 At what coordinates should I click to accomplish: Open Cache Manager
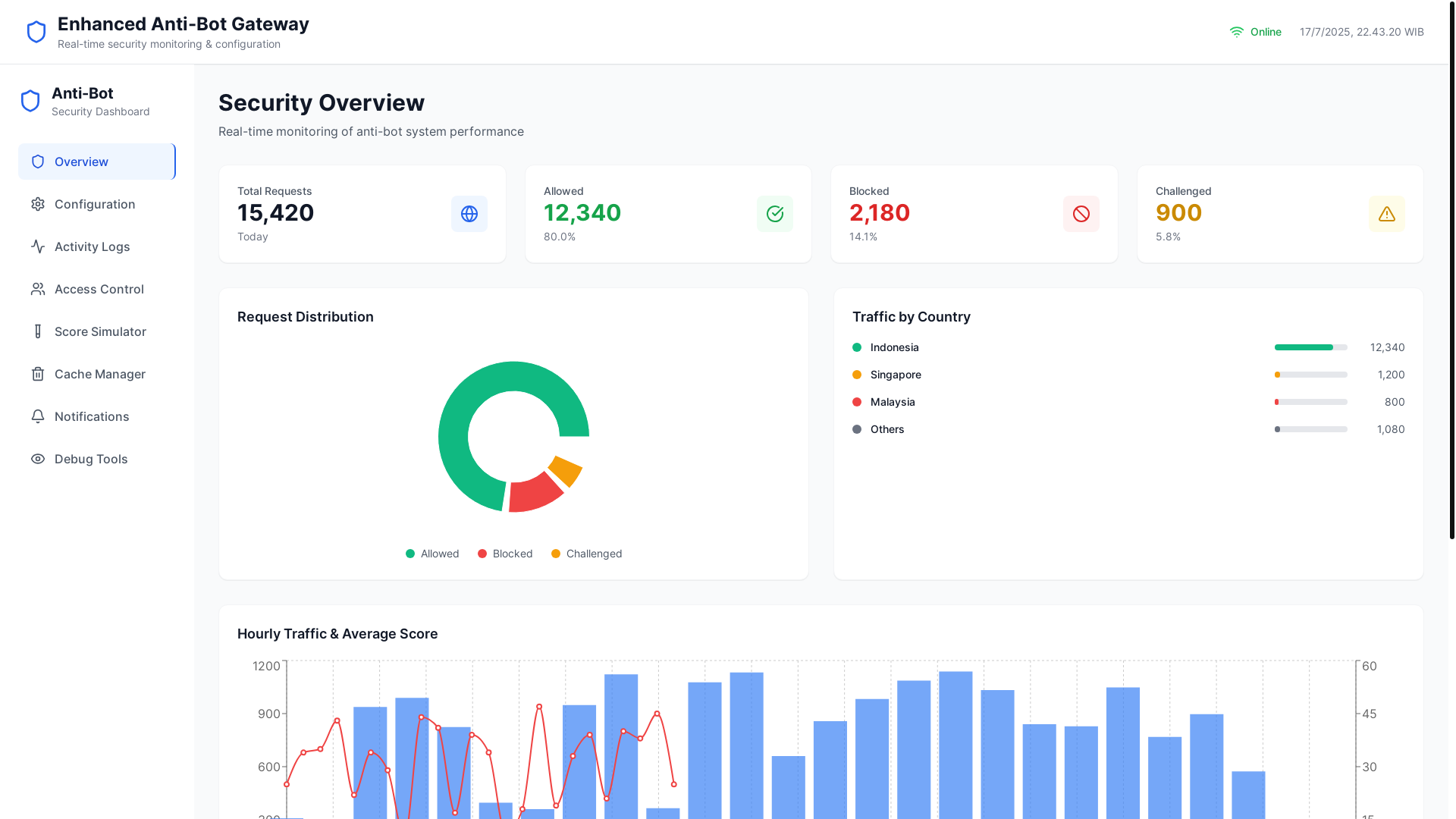click(97, 374)
